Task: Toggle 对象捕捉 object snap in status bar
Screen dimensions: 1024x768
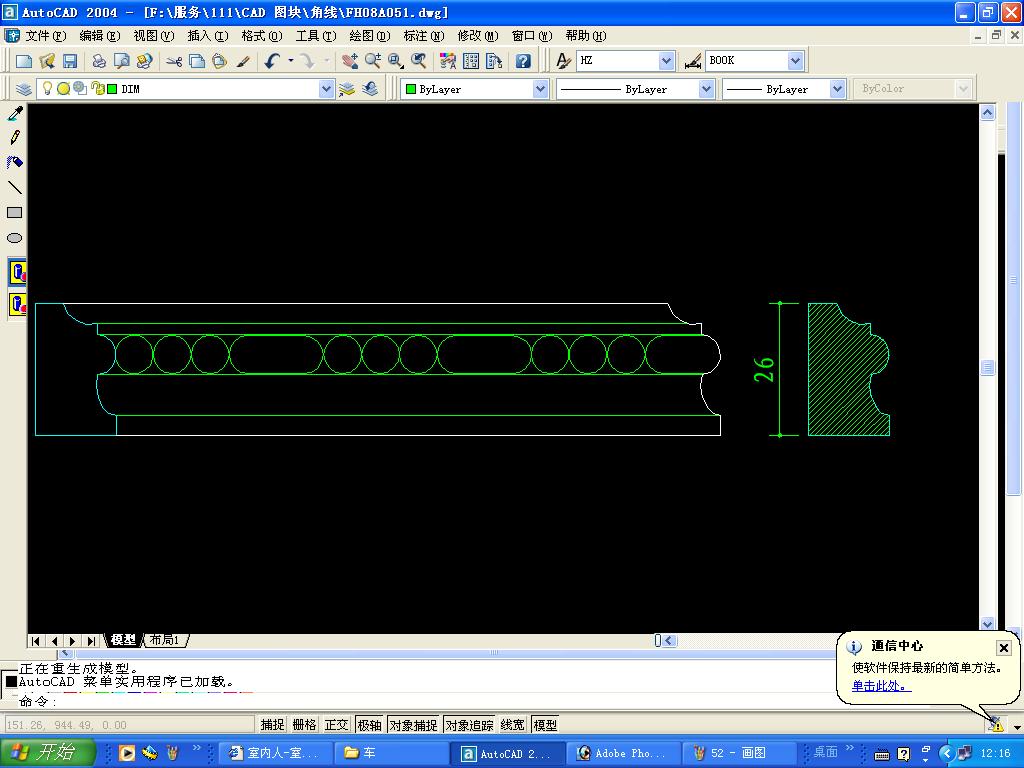Action: (x=413, y=725)
